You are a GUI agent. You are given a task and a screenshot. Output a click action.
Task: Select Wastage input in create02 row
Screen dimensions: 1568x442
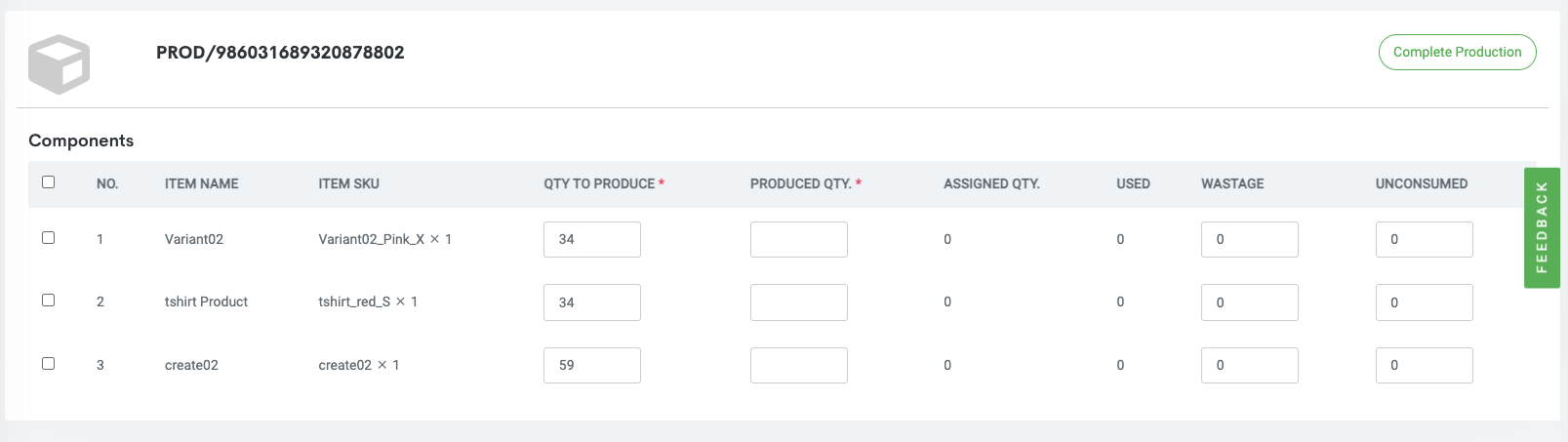click(1250, 365)
